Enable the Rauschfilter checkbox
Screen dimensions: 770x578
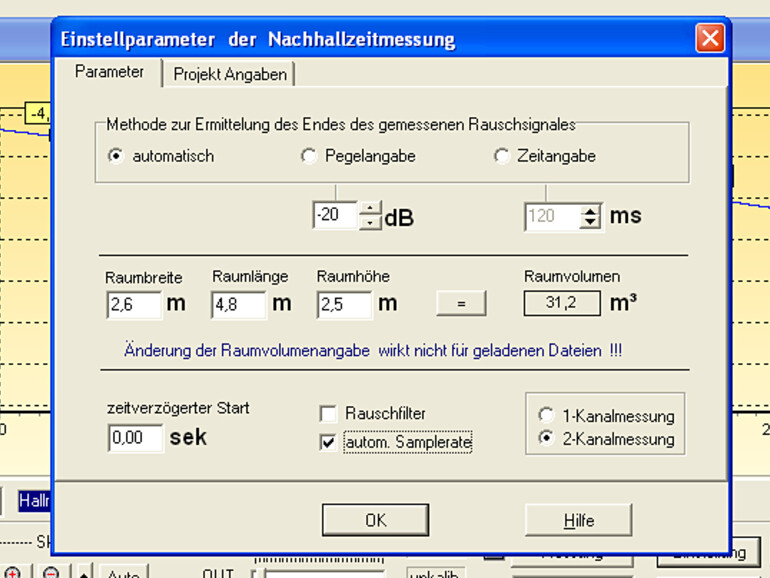pos(328,413)
